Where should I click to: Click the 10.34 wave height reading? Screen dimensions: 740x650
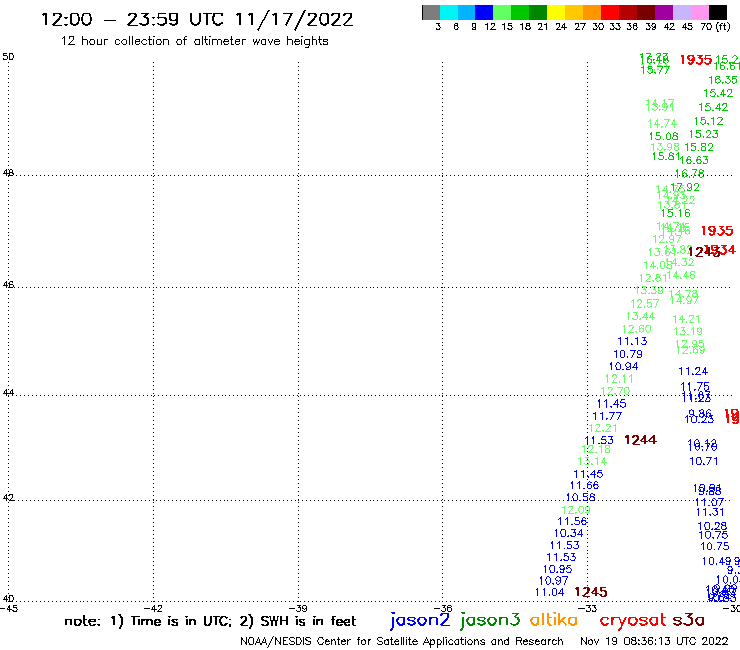click(x=569, y=533)
